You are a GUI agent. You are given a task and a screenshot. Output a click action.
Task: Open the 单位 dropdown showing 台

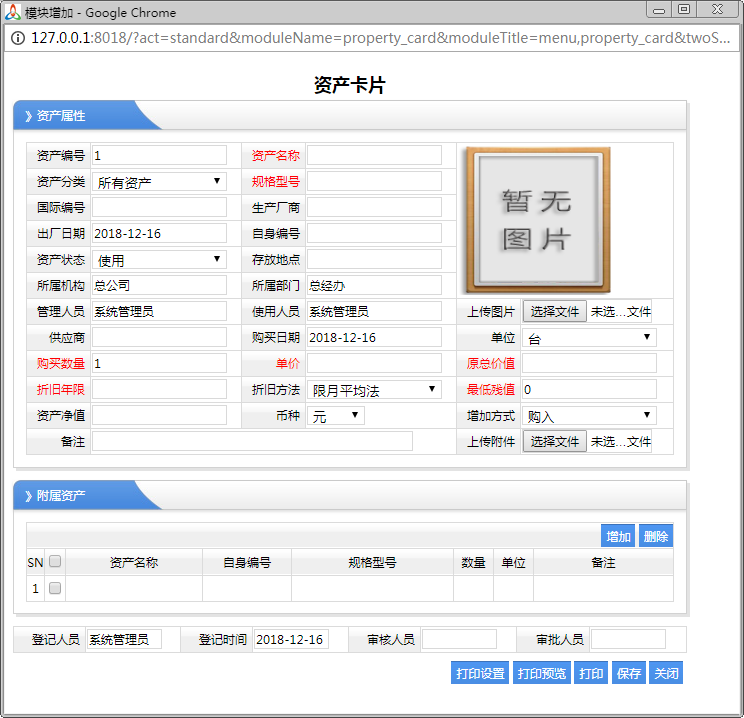(x=589, y=338)
